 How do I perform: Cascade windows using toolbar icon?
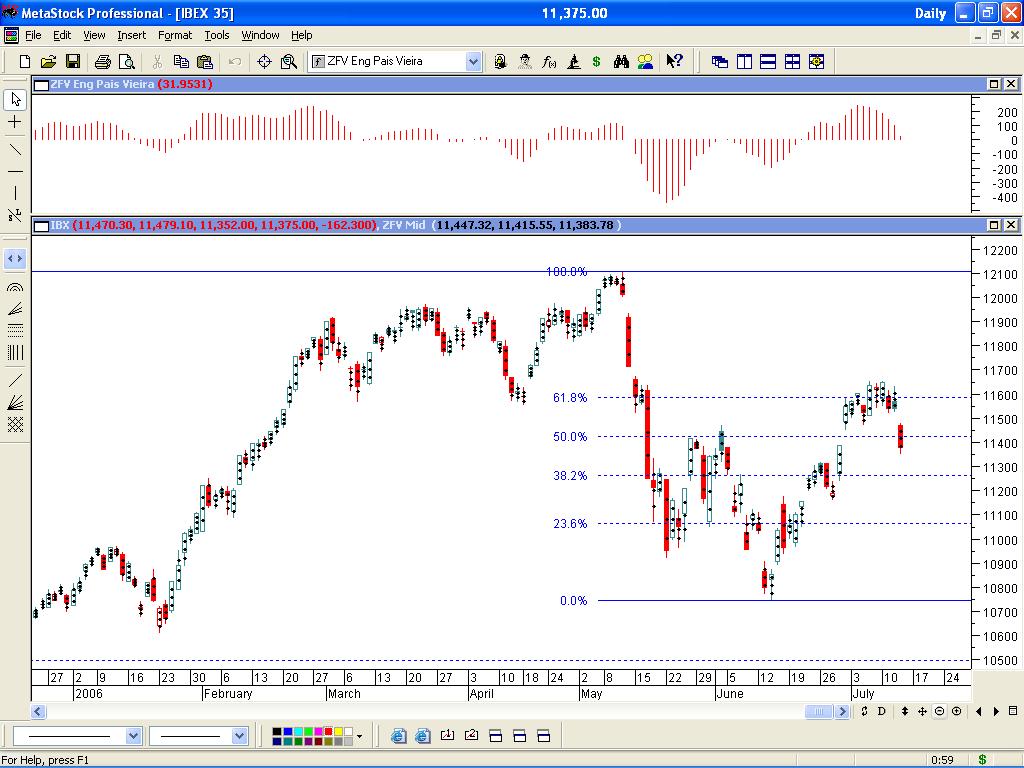(720, 61)
